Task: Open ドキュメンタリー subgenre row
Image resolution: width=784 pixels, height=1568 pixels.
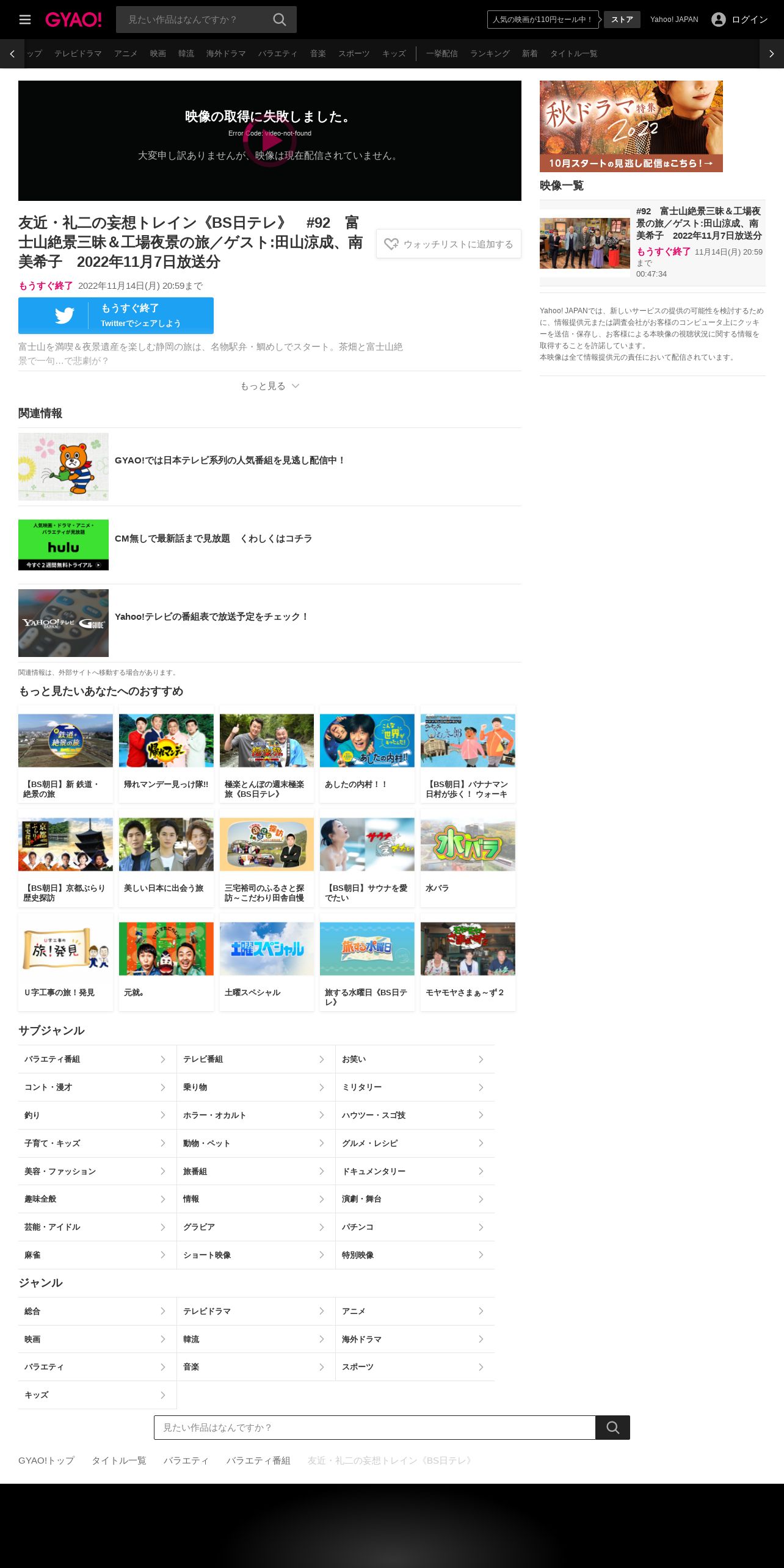Action: pos(415,1171)
